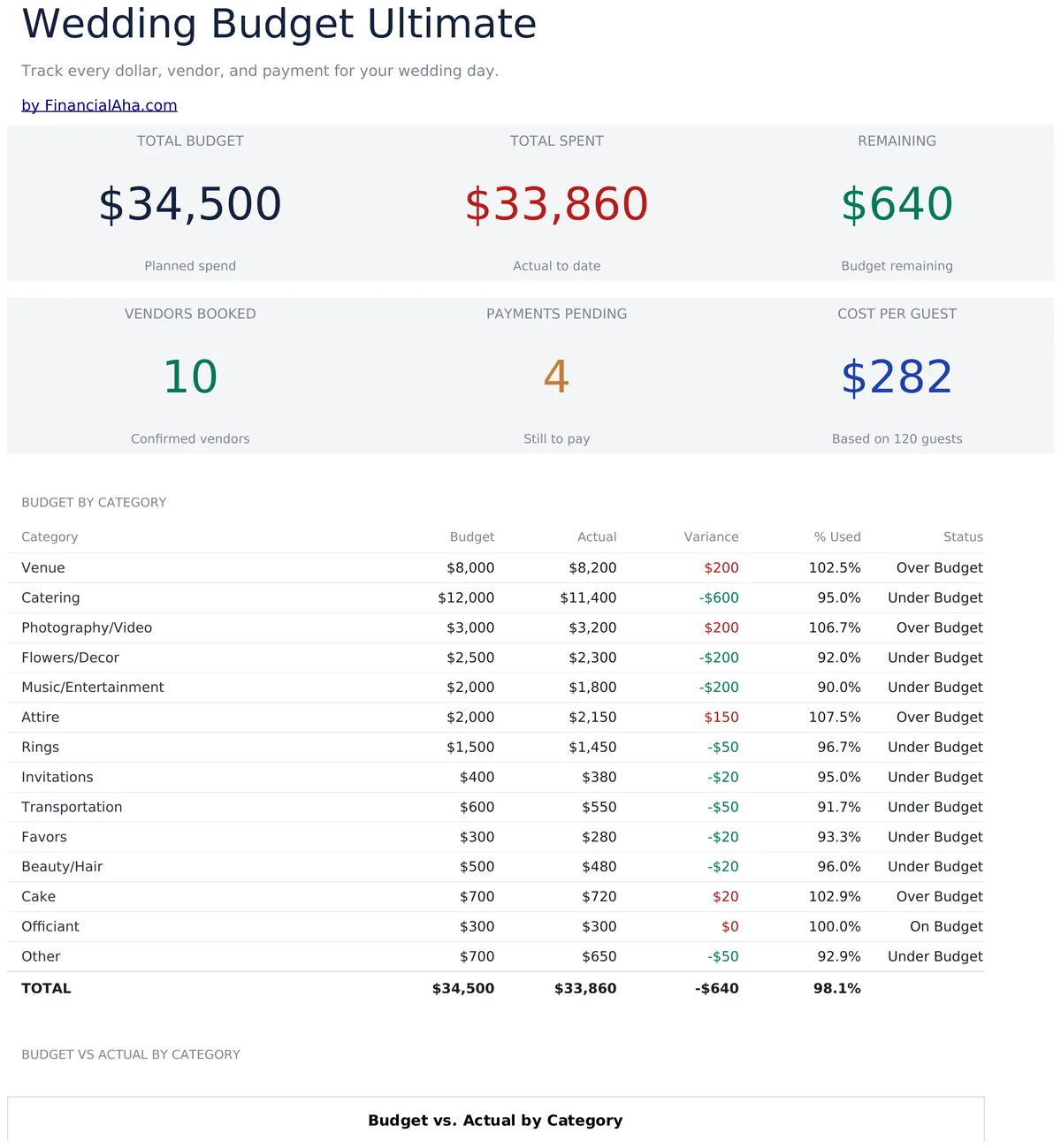Select the Venue row label

pyautogui.click(x=43, y=567)
